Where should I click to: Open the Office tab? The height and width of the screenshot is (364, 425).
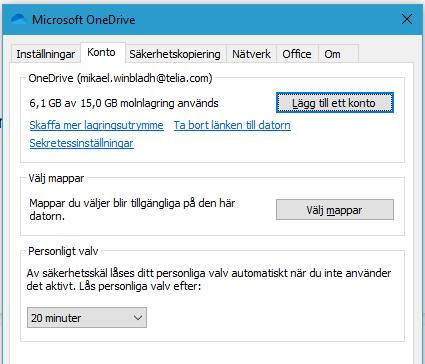(x=297, y=54)
